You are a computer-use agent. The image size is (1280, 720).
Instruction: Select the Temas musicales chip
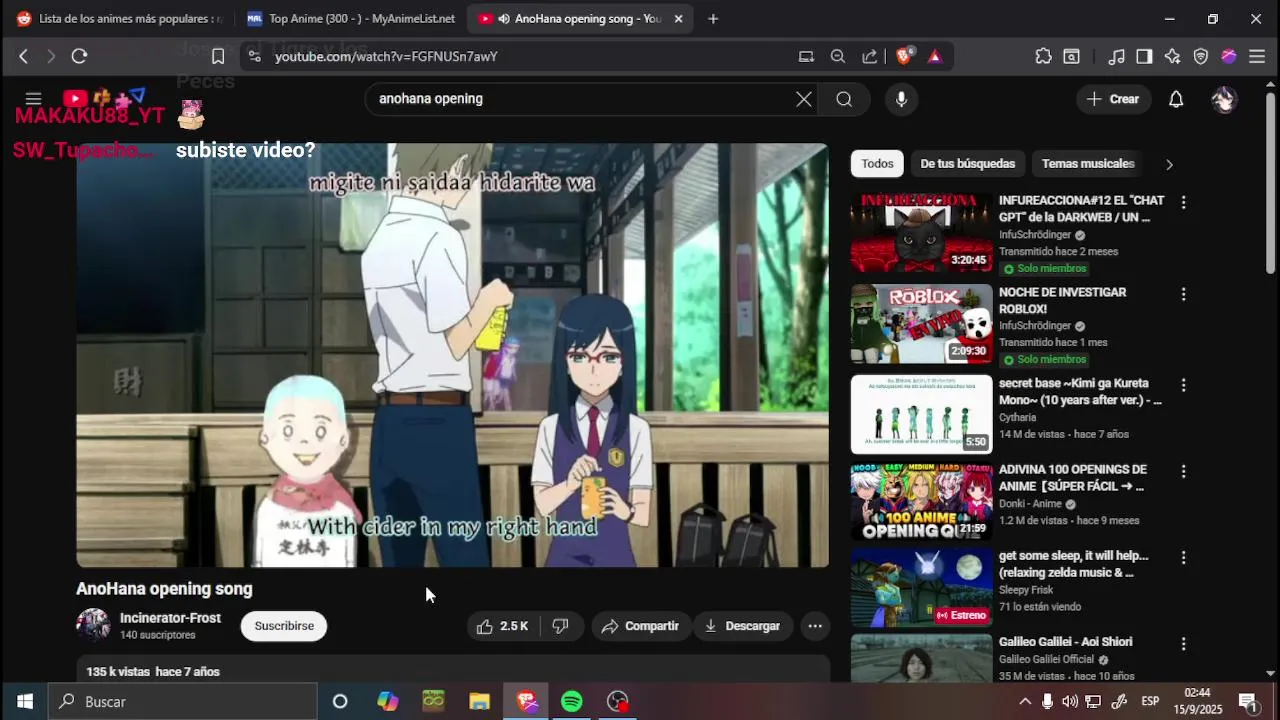tap(1088, 164)
